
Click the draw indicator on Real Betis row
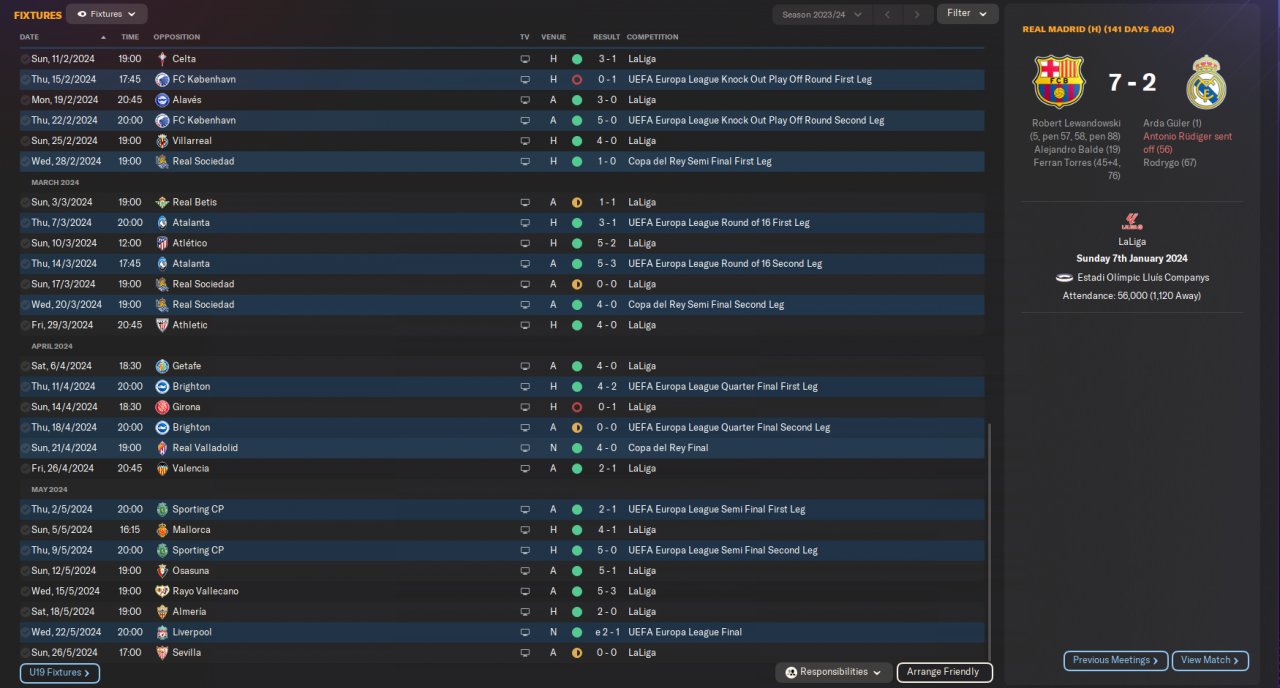pyautogui.click(x=577, y=202)
